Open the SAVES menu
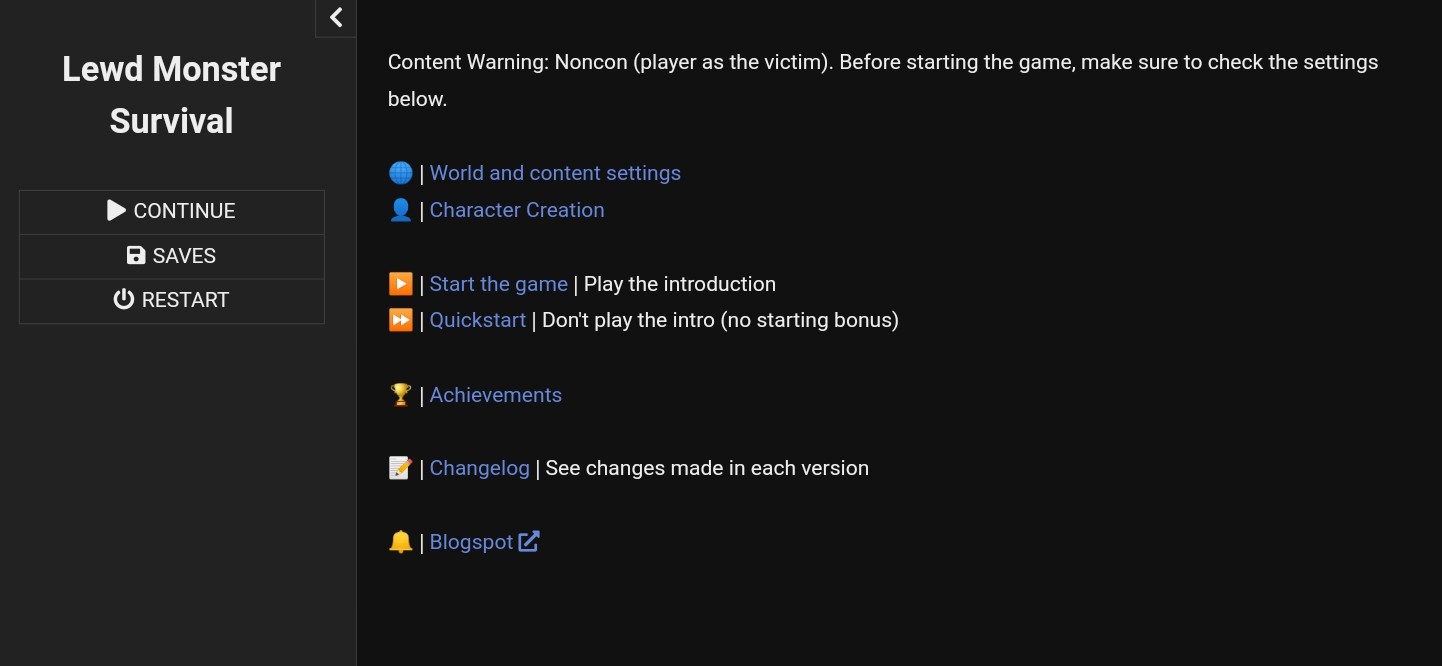 tap(172, 256)
